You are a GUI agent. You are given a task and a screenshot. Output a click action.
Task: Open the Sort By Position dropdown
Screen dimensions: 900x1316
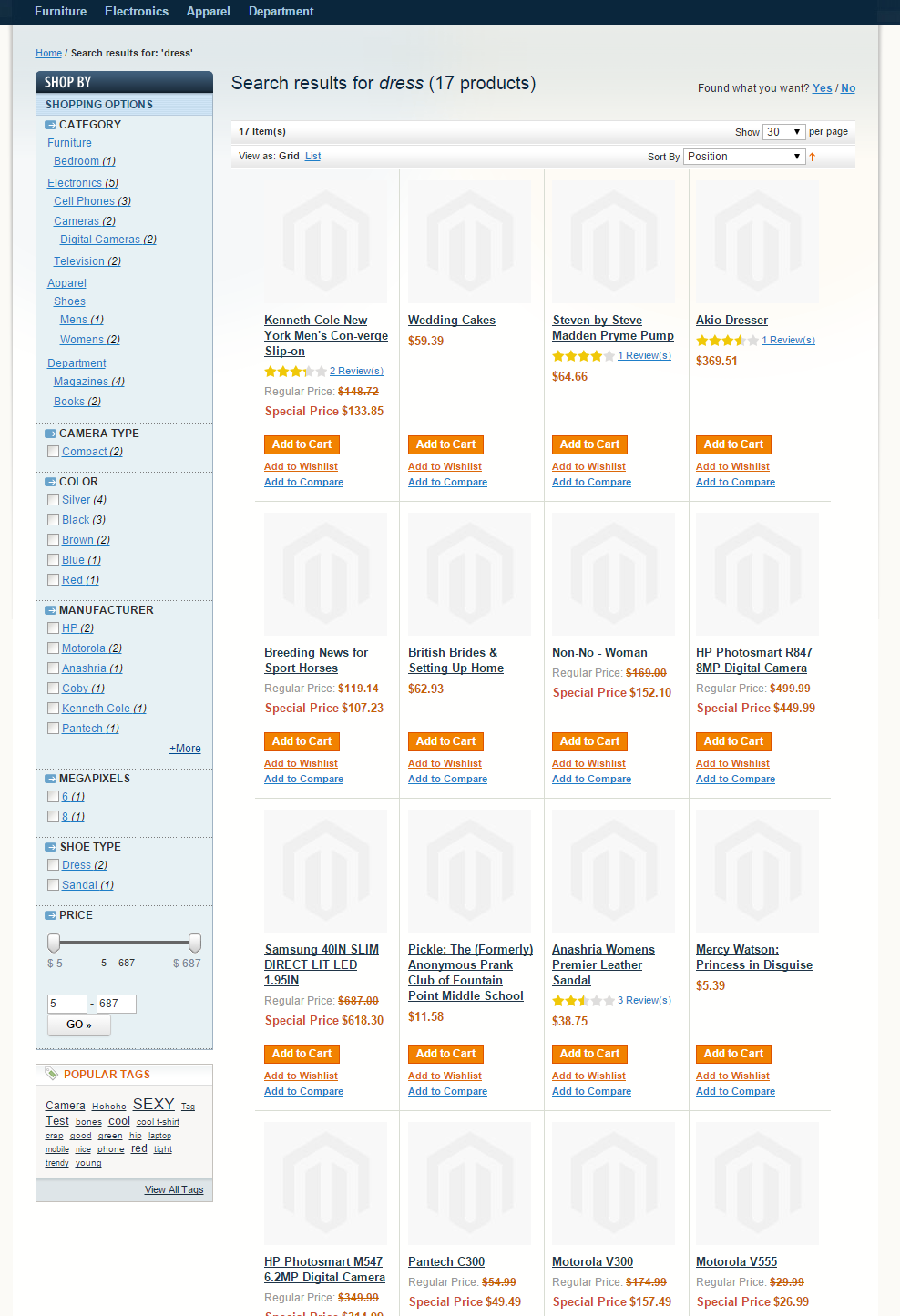(x=744, y=157)
